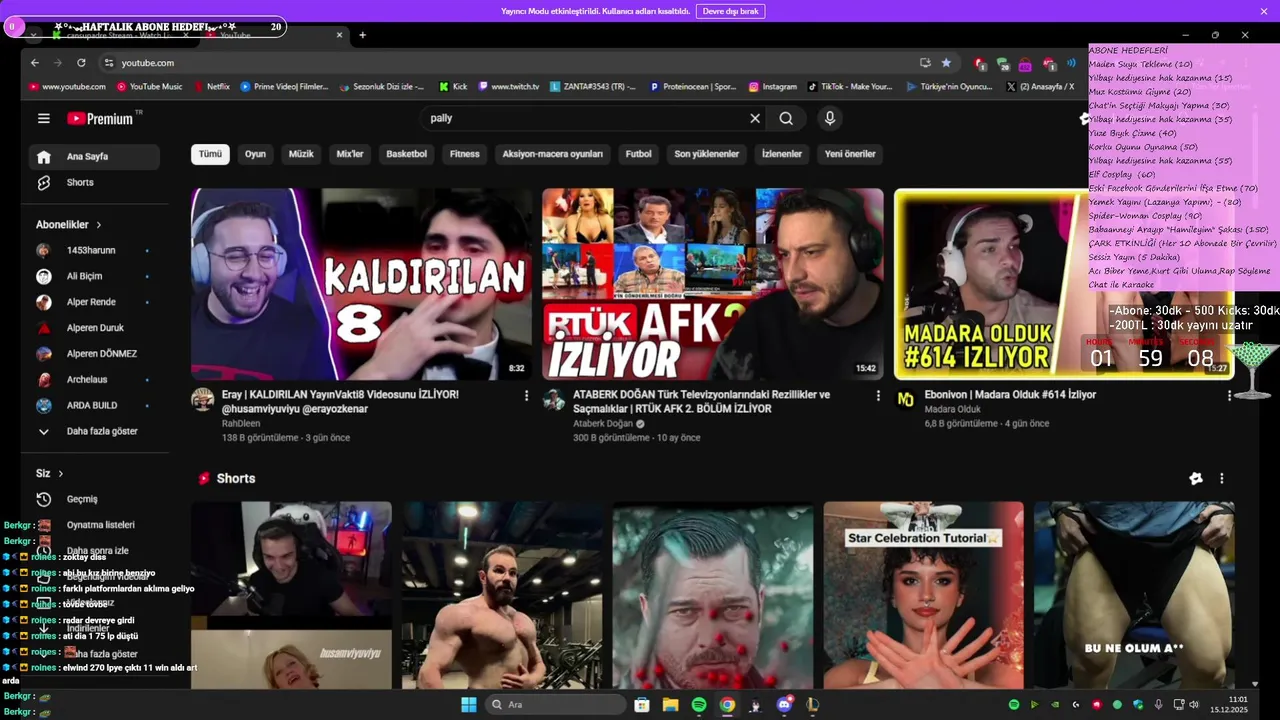Click the Ataberk Doğan channel avatar

click(554, 400)
